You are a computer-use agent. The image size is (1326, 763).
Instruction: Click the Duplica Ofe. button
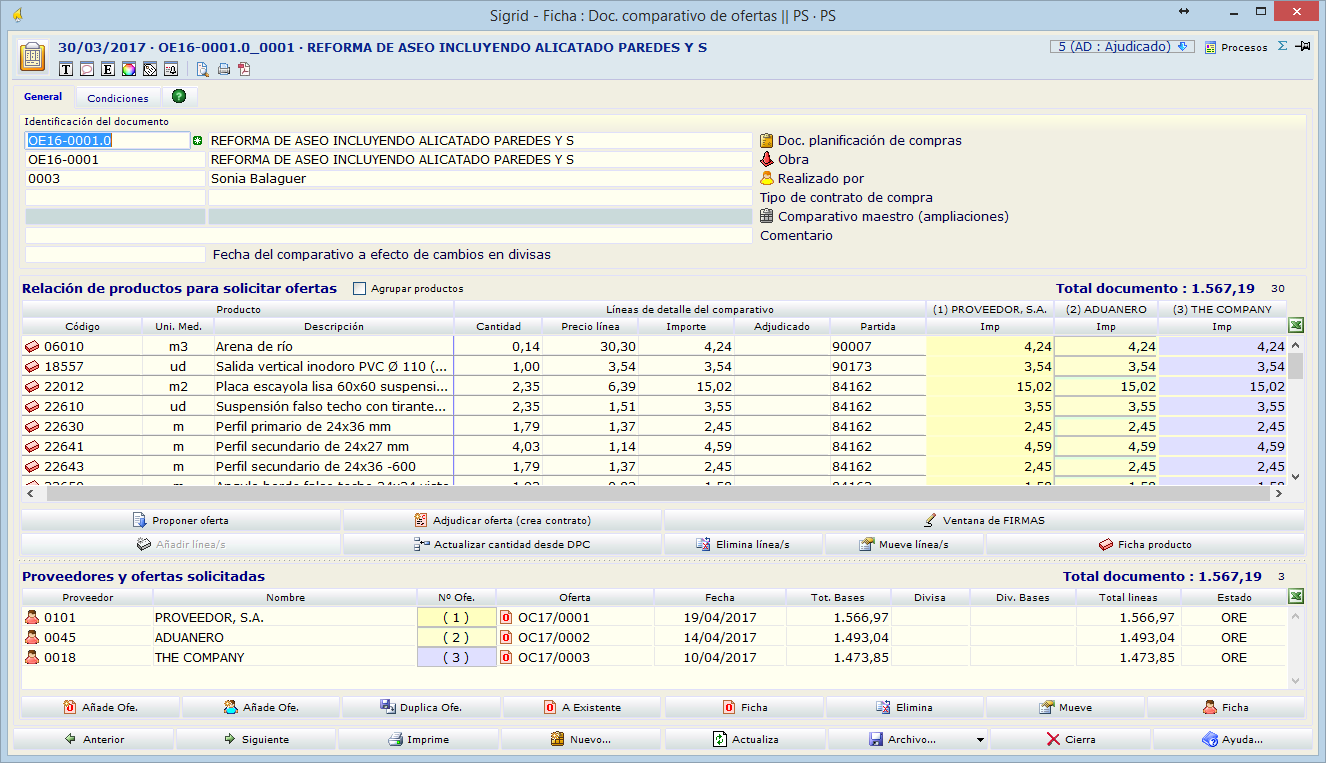[x=422, y=707]
